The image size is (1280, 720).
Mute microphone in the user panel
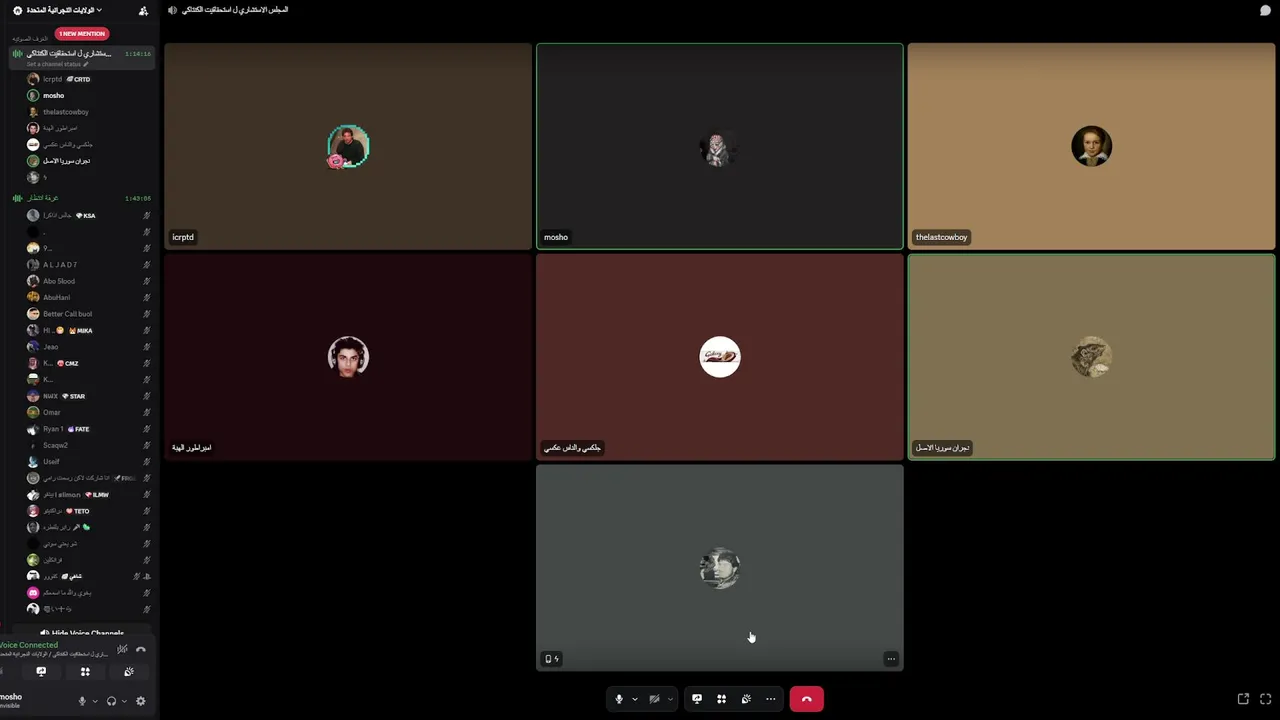click(x=82, y=701)
